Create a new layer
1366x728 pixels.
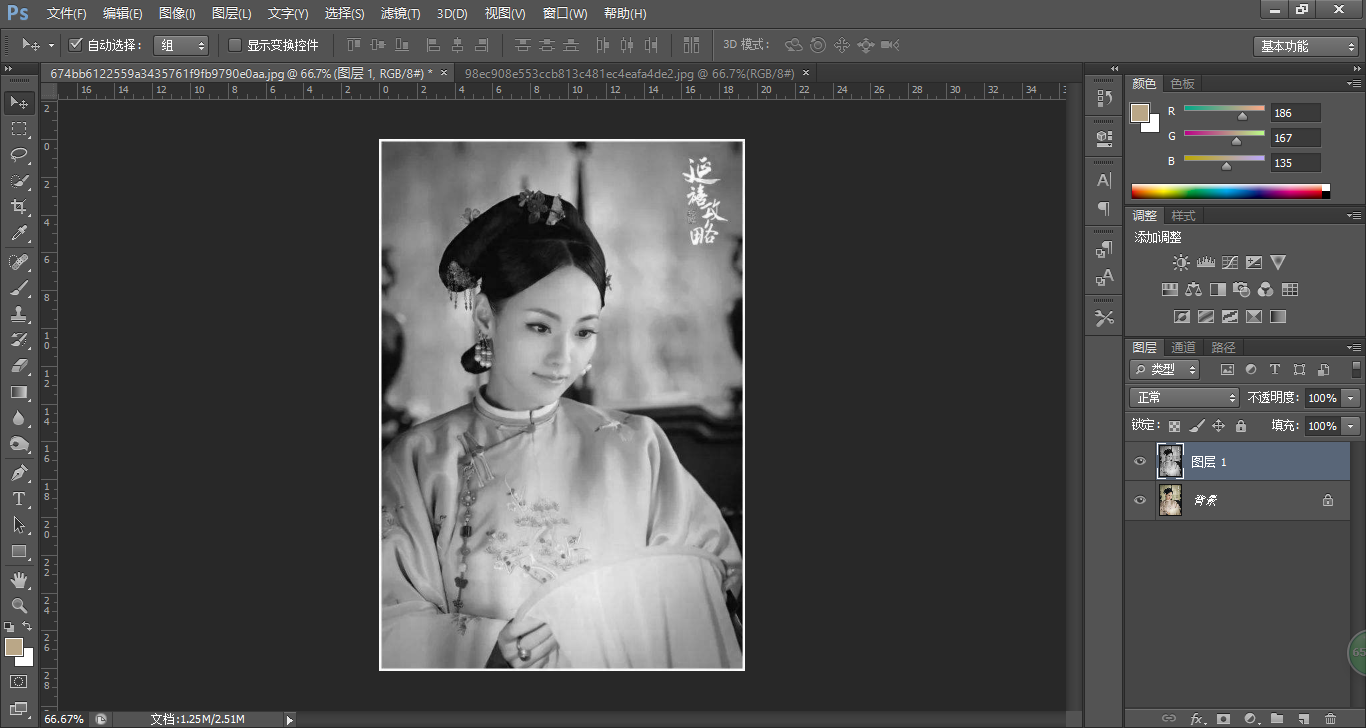[x=1303, y=719]
